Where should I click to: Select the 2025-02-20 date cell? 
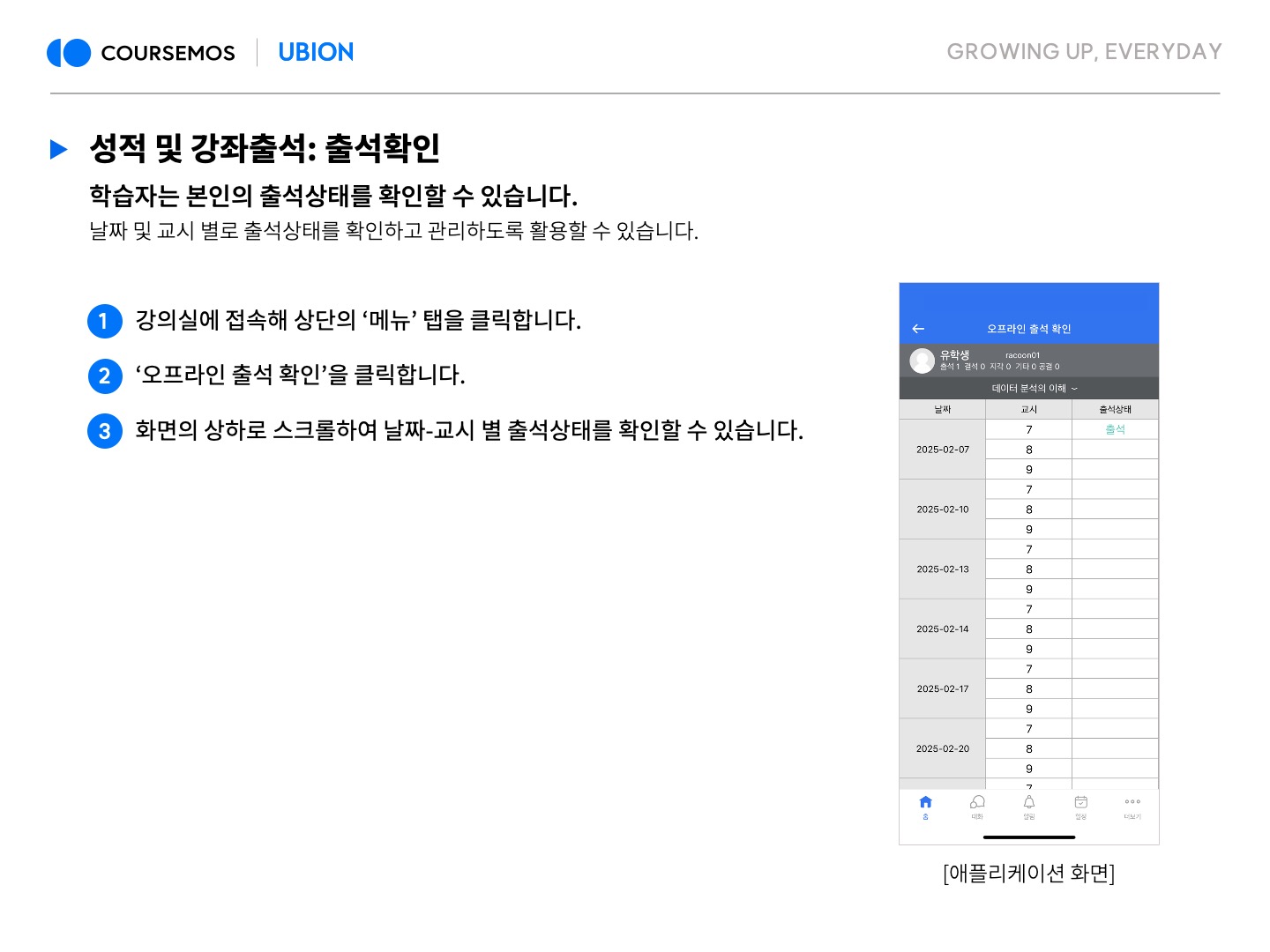(x=942, y=749)
